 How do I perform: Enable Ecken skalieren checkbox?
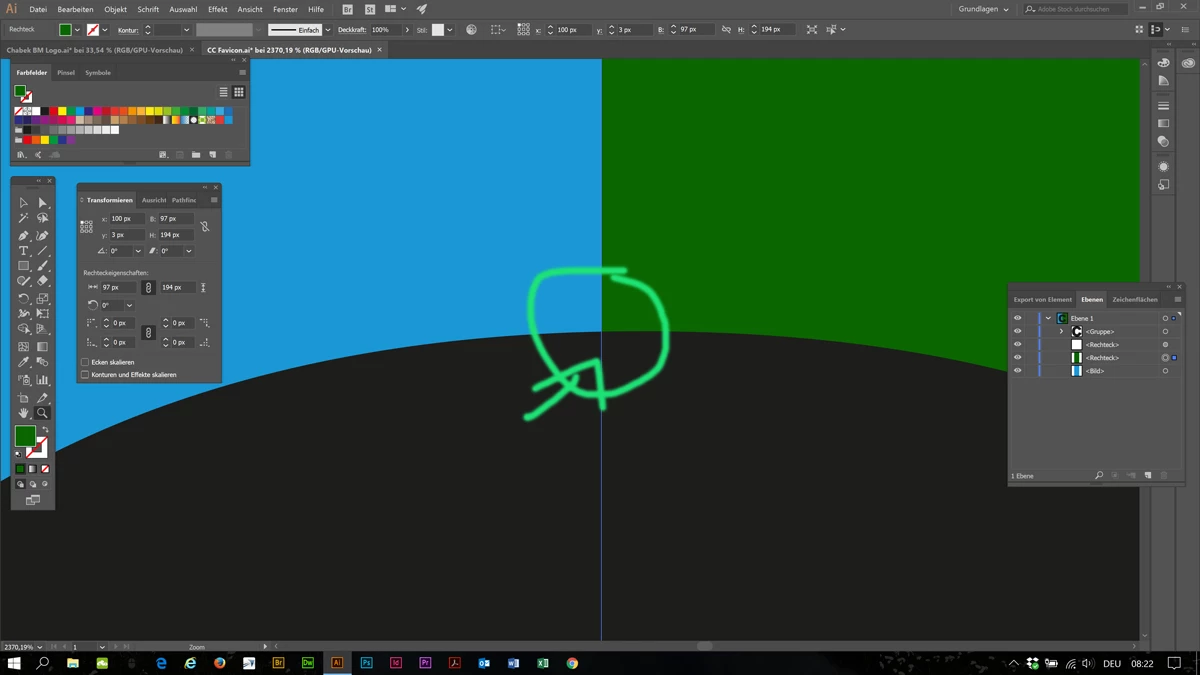pos(85,362)
